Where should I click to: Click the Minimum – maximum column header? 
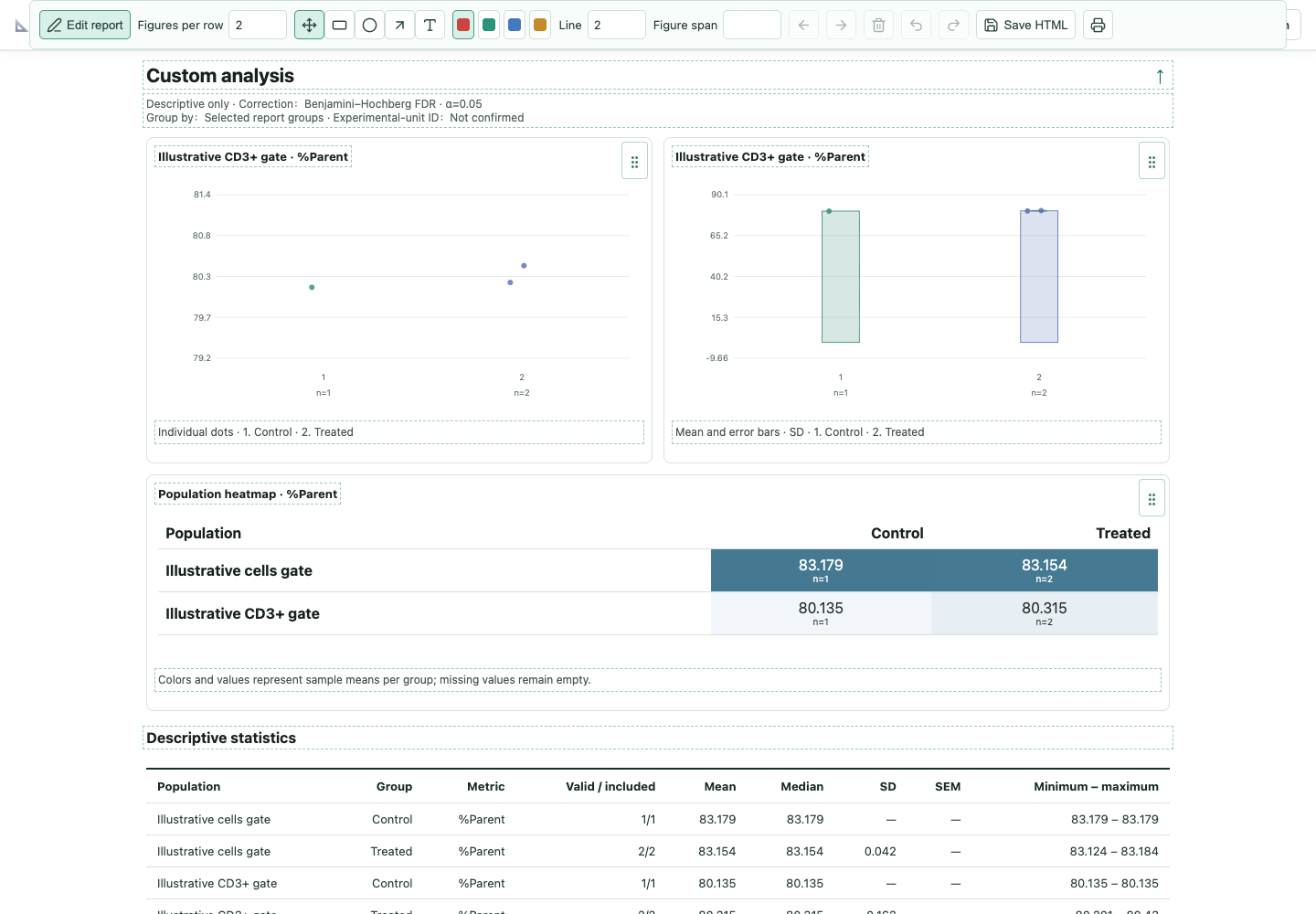tap(1096, 787)
